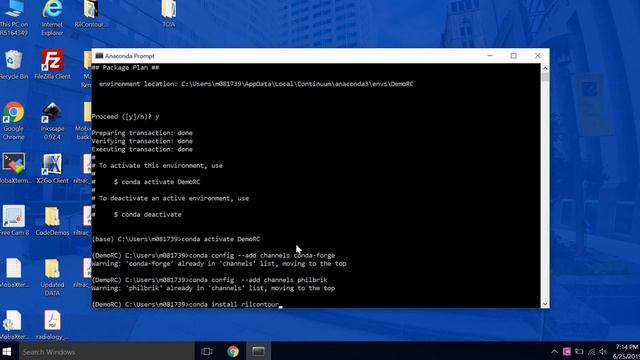Click '## Package Plan ##' heading text
The width and height of the screenshot is (640, 360).
tap(125, 68)
